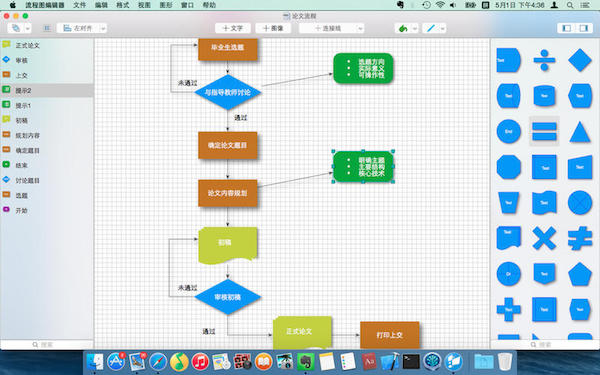Toggle the right shape palette panel button

tap(584, 28)
